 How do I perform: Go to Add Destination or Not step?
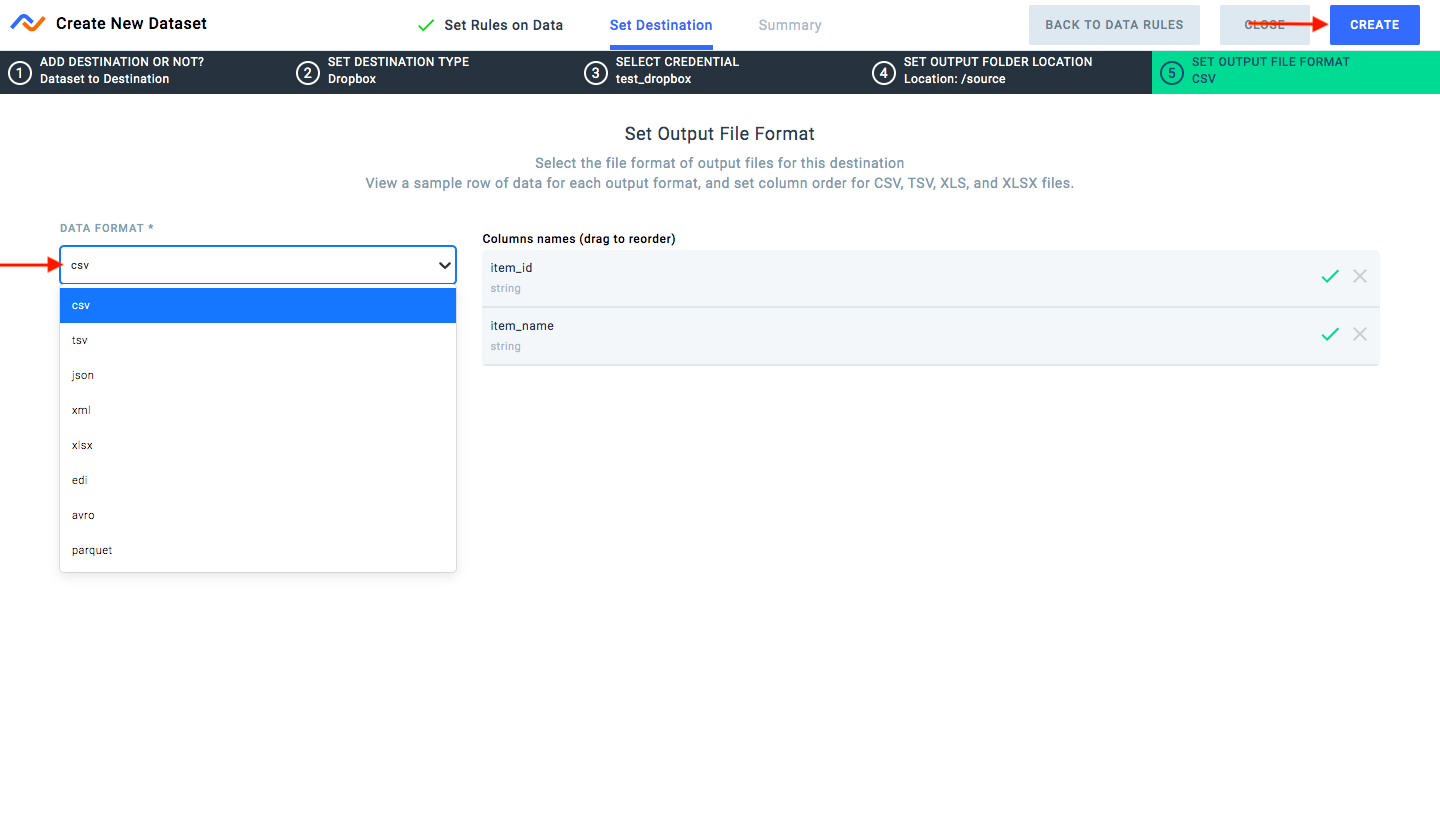pyautogui.click(x=144, y=73)
